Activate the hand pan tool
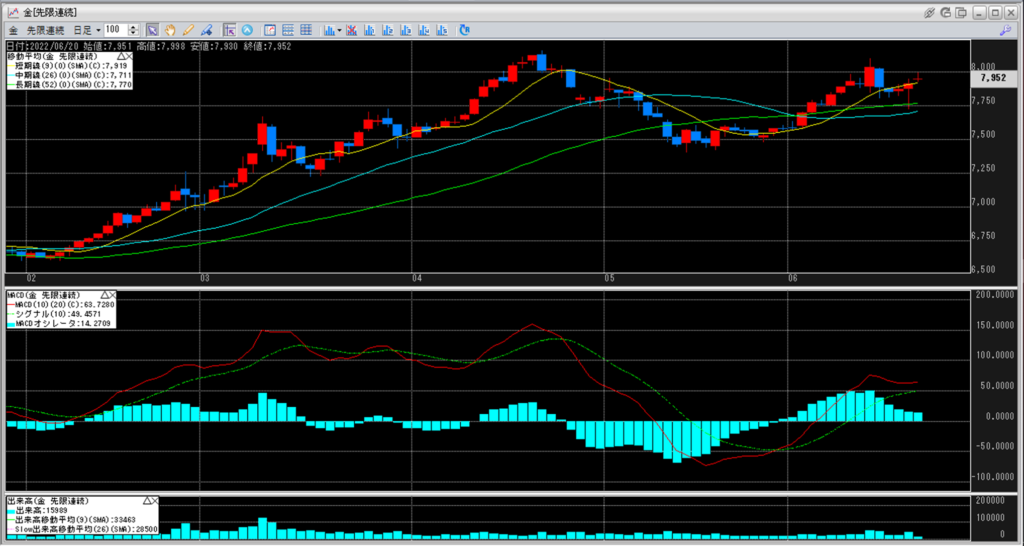This screenshot has height=546, width=1024. pyautogui.click(x=170, y=30)
